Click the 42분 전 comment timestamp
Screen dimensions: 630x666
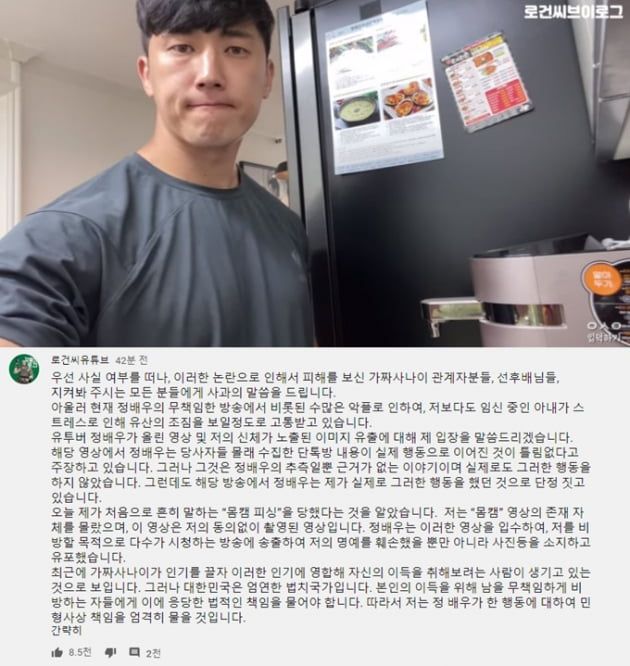(x=132, y=360)
